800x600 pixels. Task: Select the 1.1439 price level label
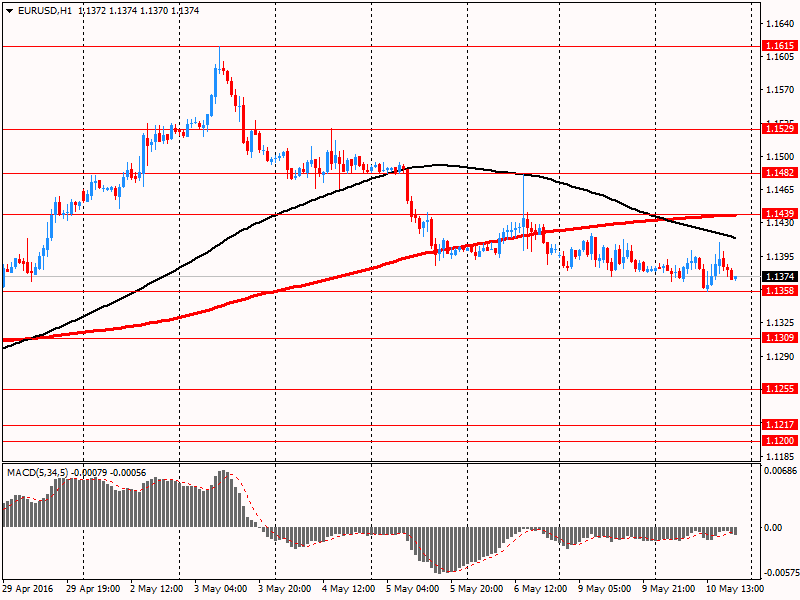tap(780, 214)
